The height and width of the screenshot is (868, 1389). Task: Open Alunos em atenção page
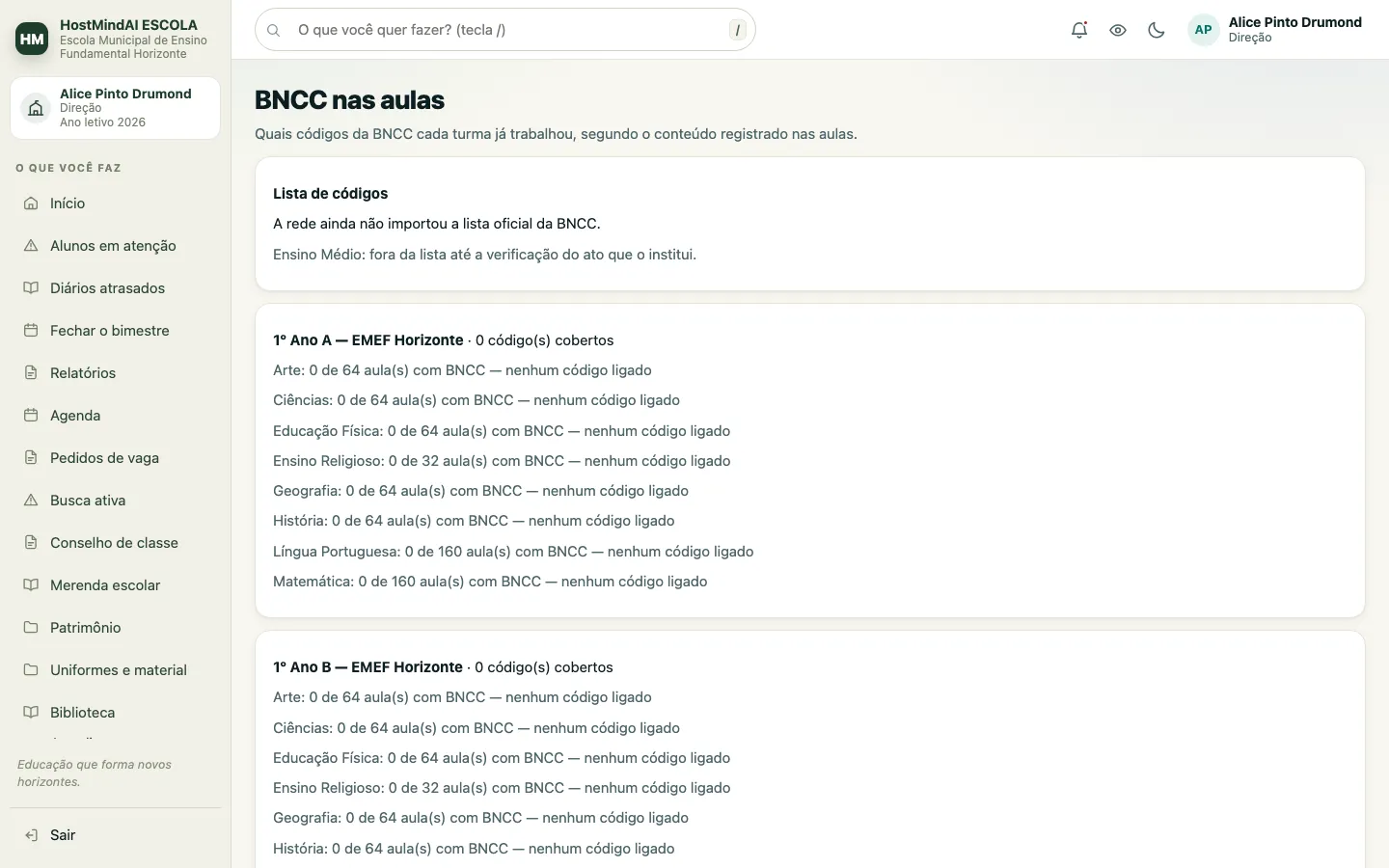(115, 246)
